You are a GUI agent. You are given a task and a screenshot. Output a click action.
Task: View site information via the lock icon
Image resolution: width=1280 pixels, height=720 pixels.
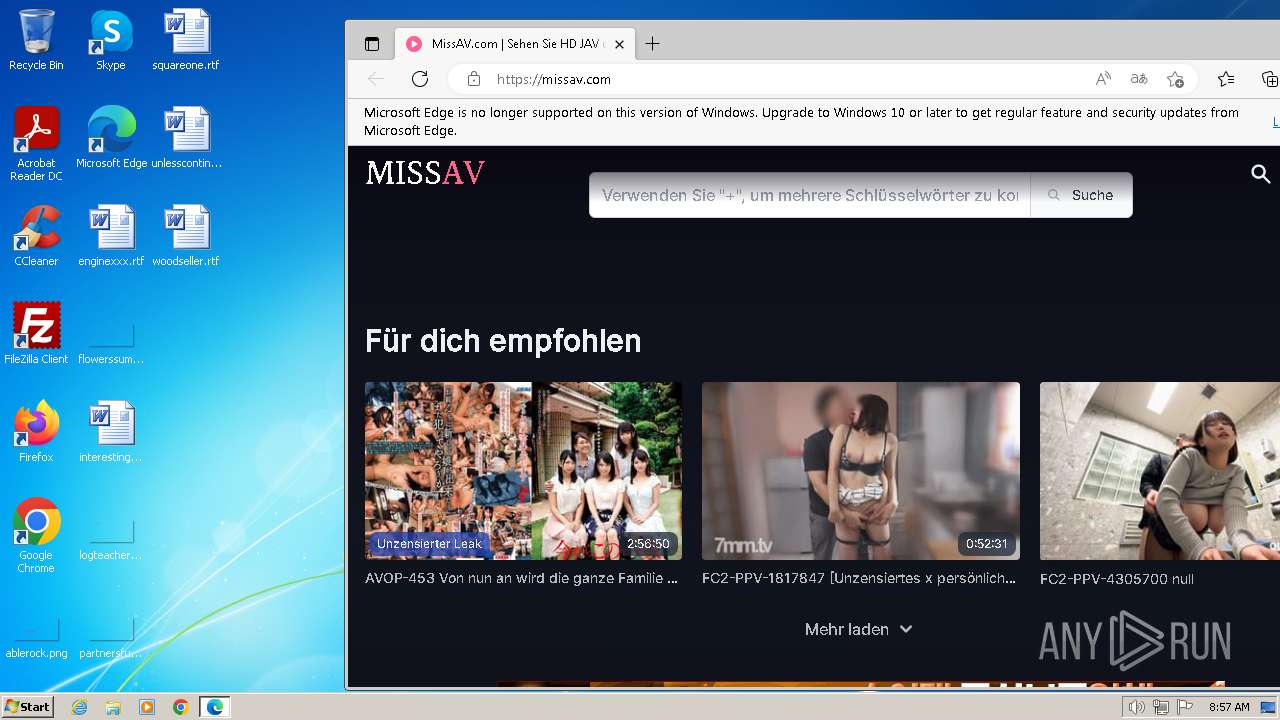coord(474,79)
